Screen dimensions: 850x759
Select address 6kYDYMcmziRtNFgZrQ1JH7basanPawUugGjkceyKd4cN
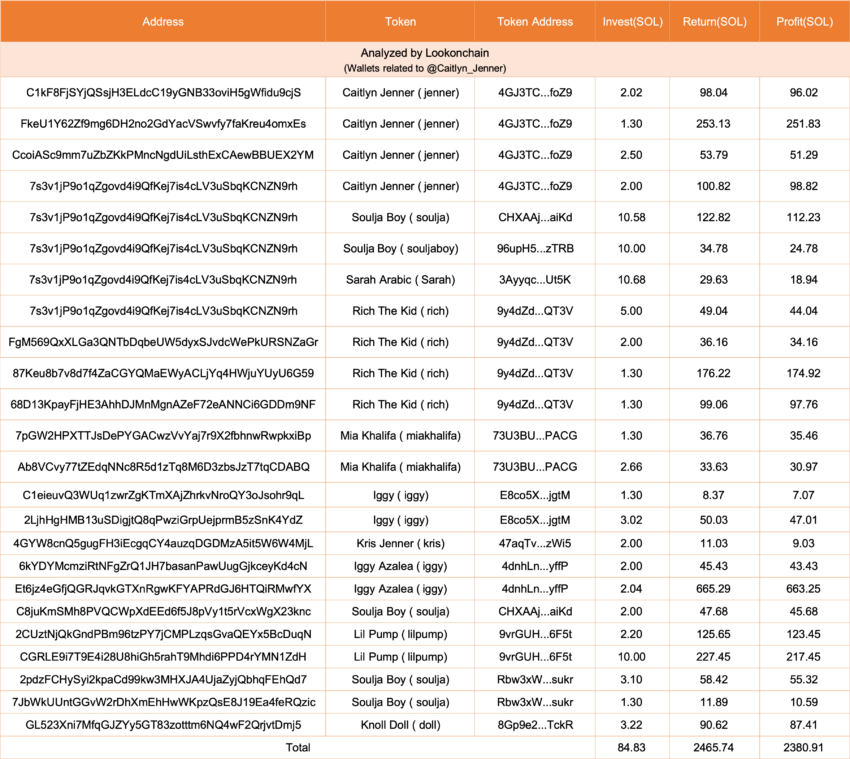click(x=163, y=566)
